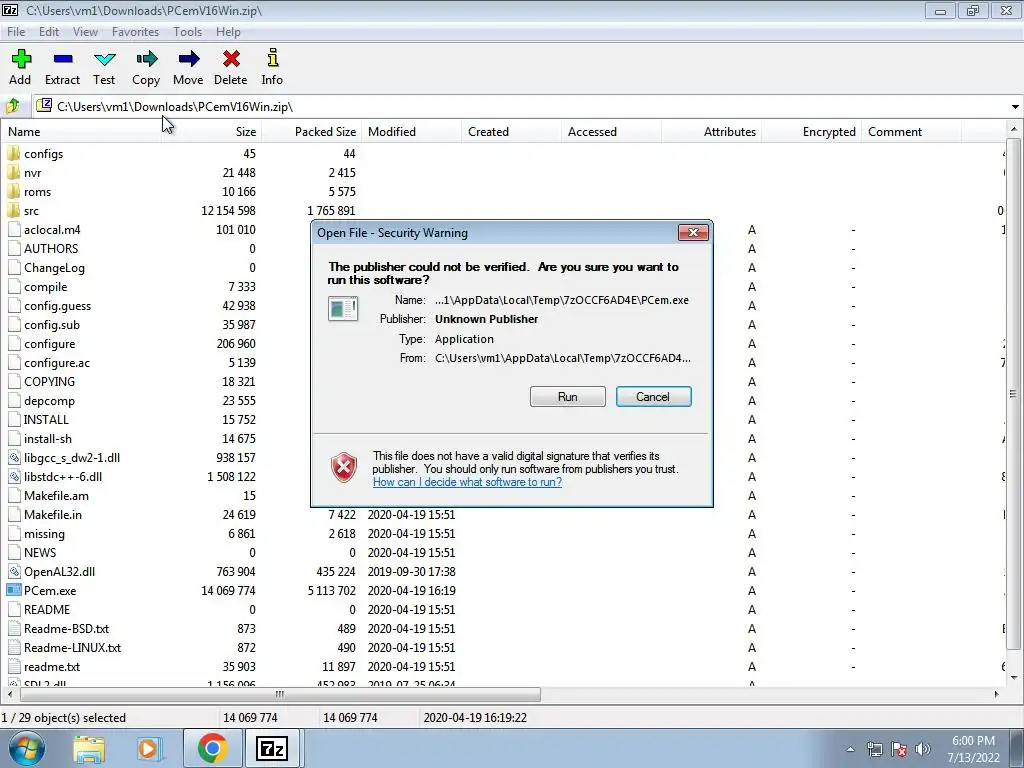Open 'How can I decide what software to run?' link
The height and width of the screenshot is (768, 1024).
(467, 482)
